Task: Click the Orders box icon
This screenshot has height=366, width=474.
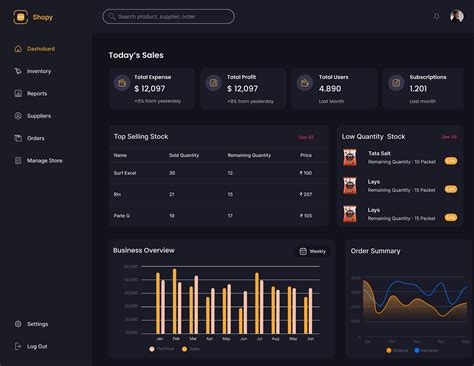Action: click(18, 138)
